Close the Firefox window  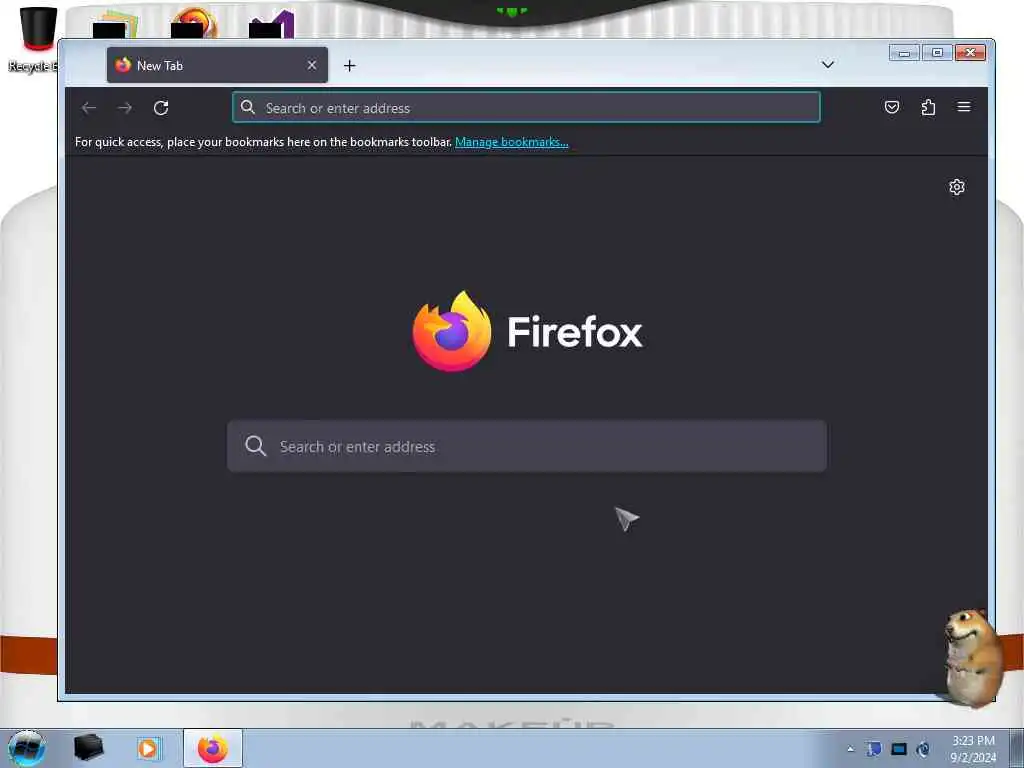(x=970, y=52)
